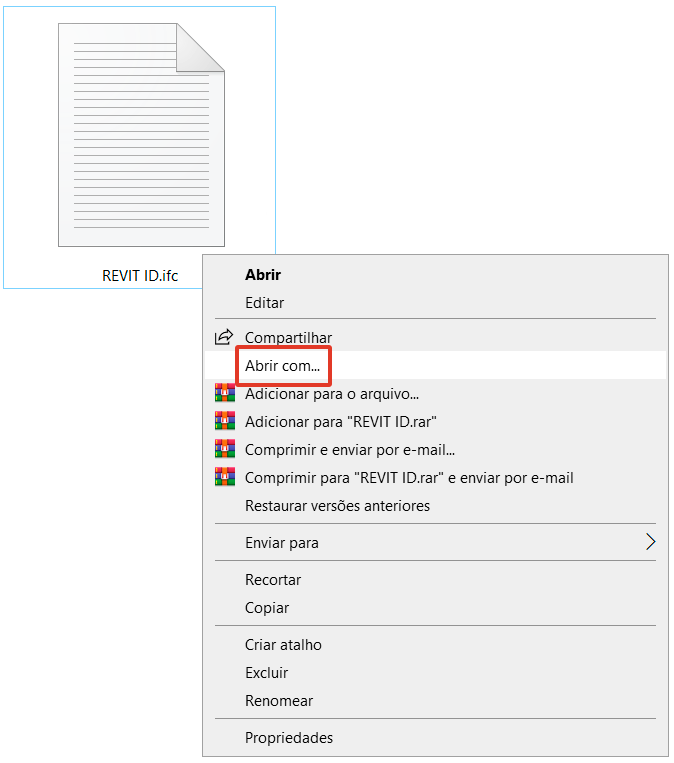Click the Compartilhar share icon
674x763 pixels.
(x=224, y=337)
